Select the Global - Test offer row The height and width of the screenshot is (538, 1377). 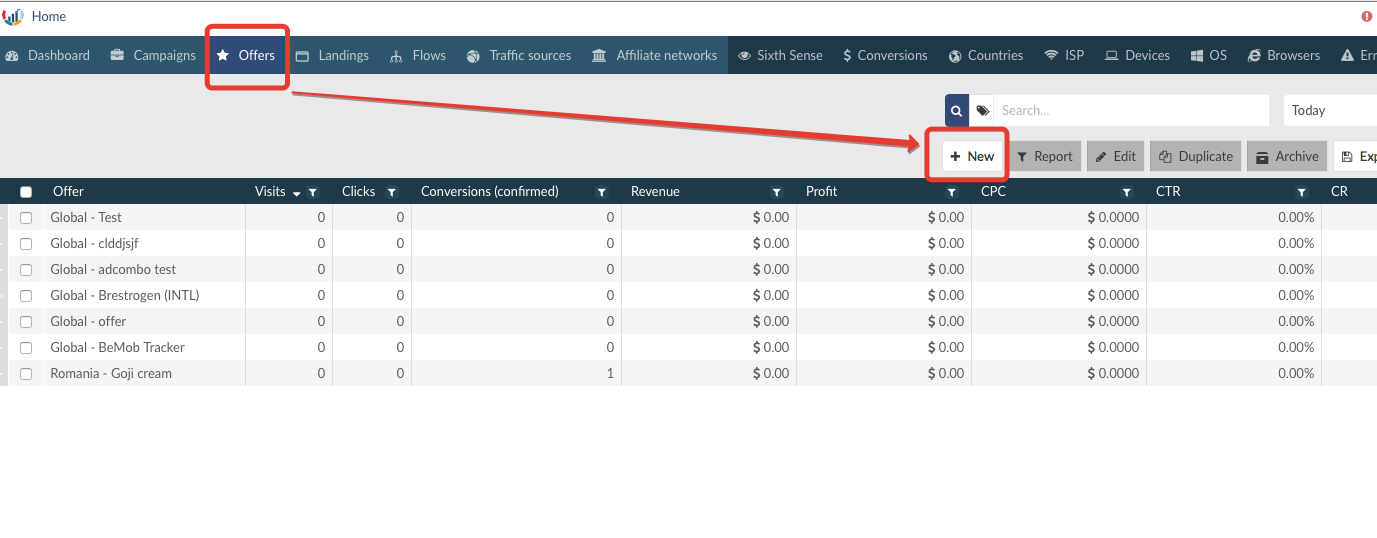86,218
